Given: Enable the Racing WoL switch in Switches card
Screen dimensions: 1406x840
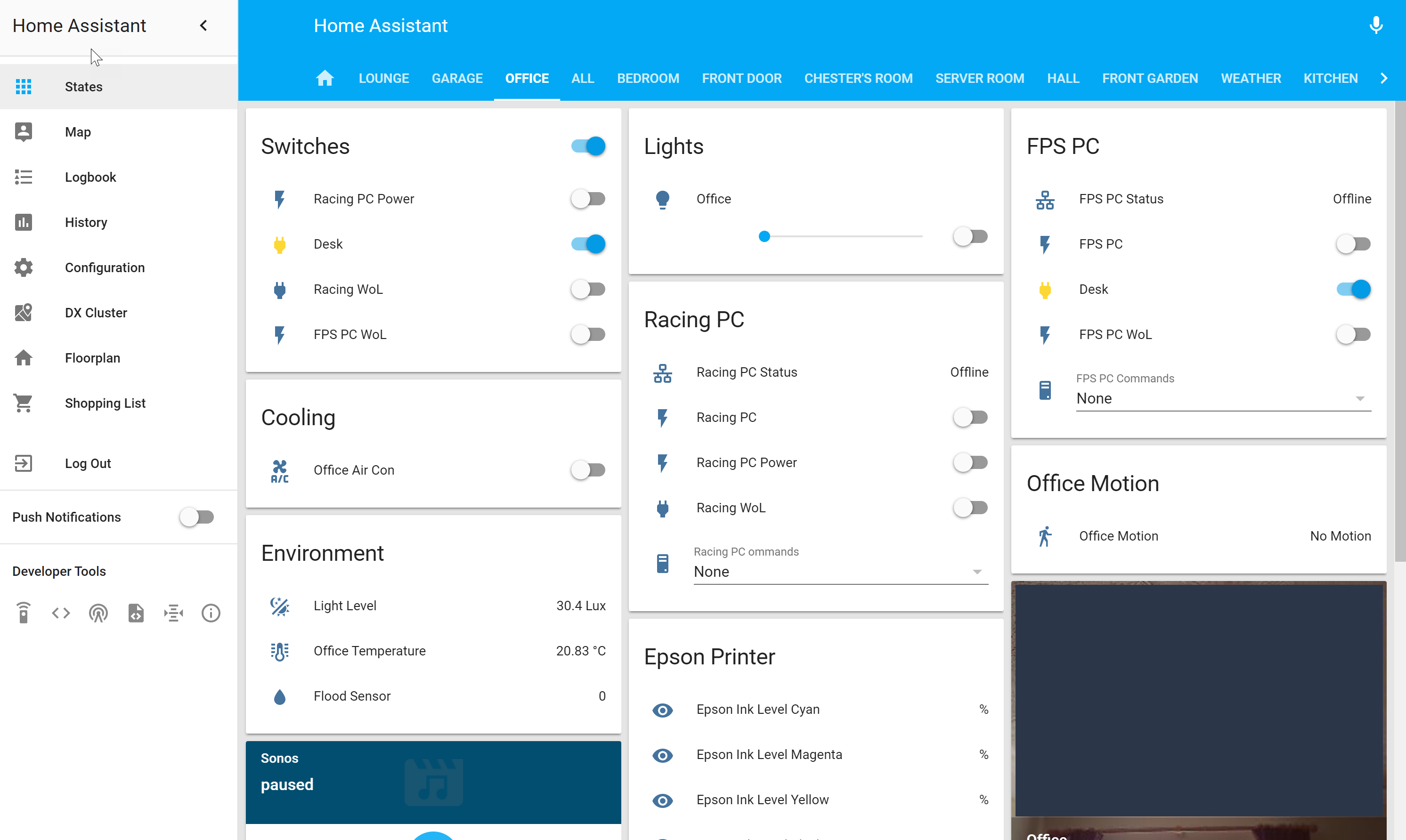Looking at the screenshot, I should 588,289.
